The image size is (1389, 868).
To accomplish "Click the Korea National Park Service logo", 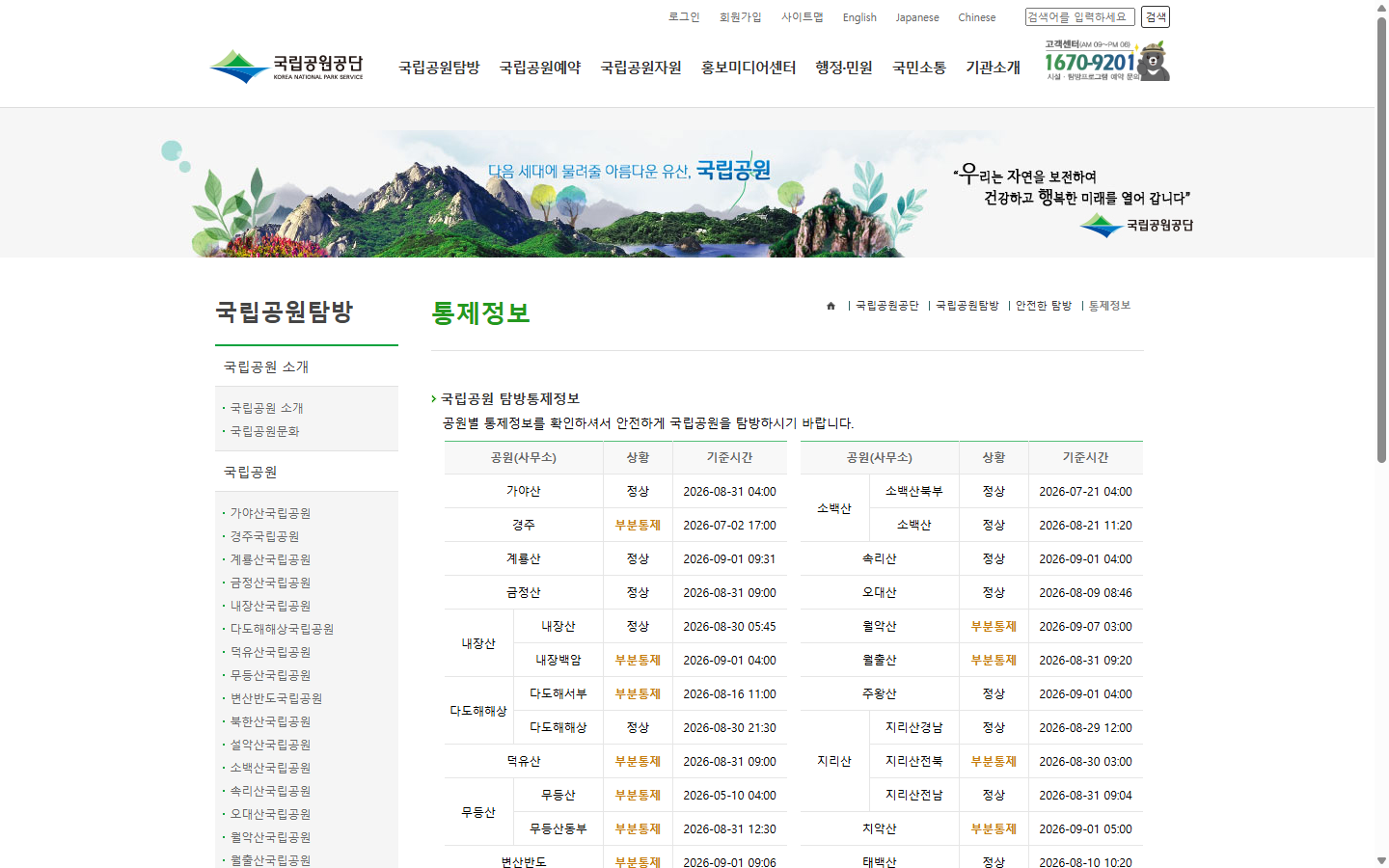I will tap(286, 67).
